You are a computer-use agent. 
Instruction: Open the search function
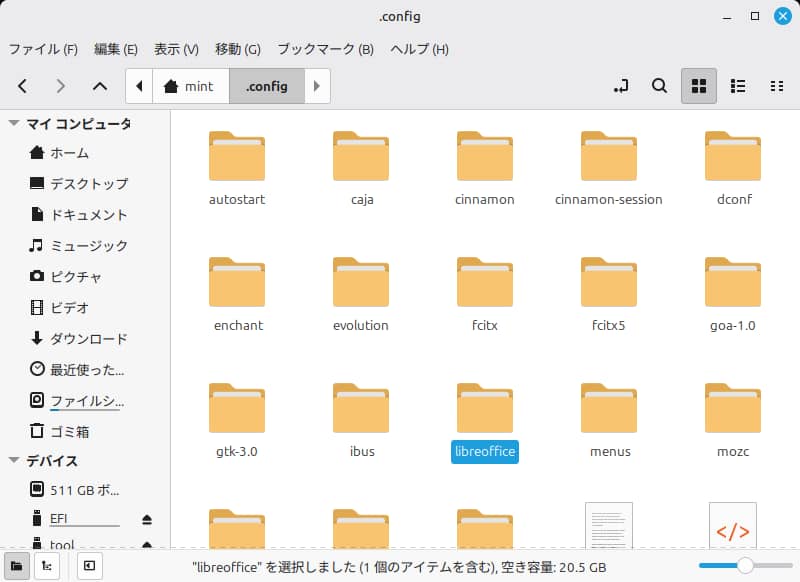tap(659, 86)
